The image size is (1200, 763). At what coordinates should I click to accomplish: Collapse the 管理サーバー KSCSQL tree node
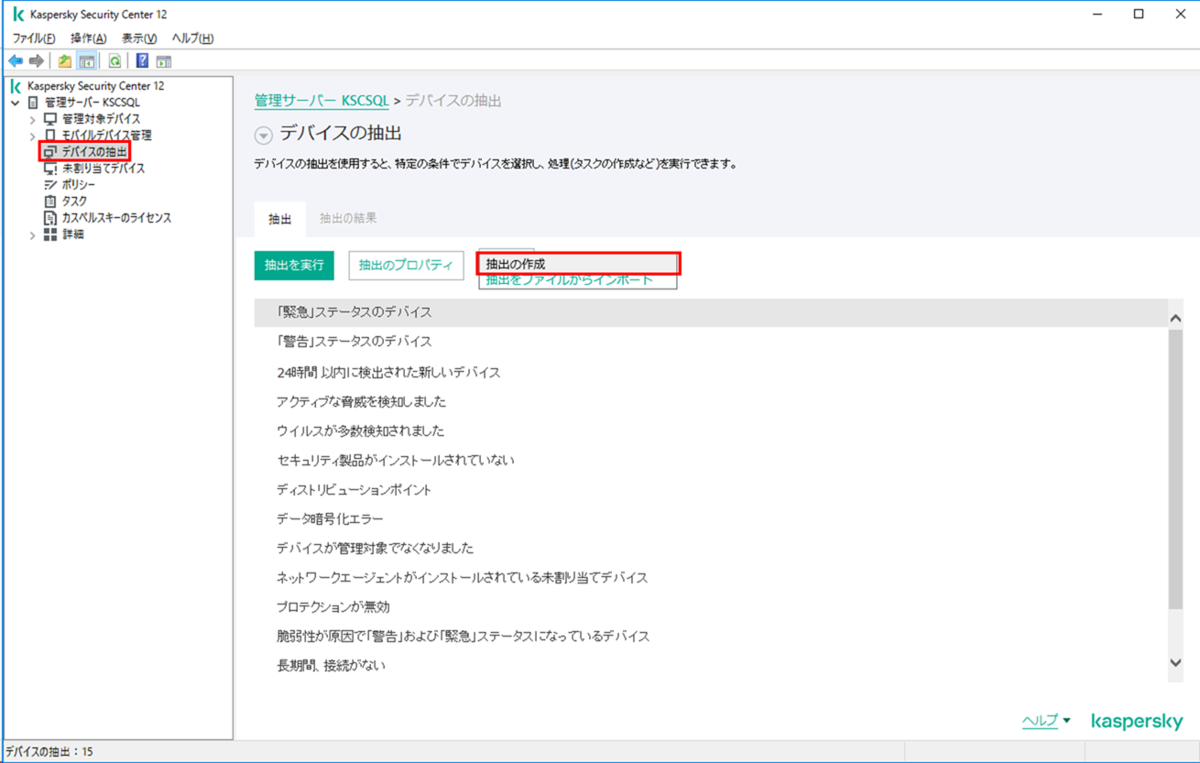pyautogui.click(x=15, y=102)
